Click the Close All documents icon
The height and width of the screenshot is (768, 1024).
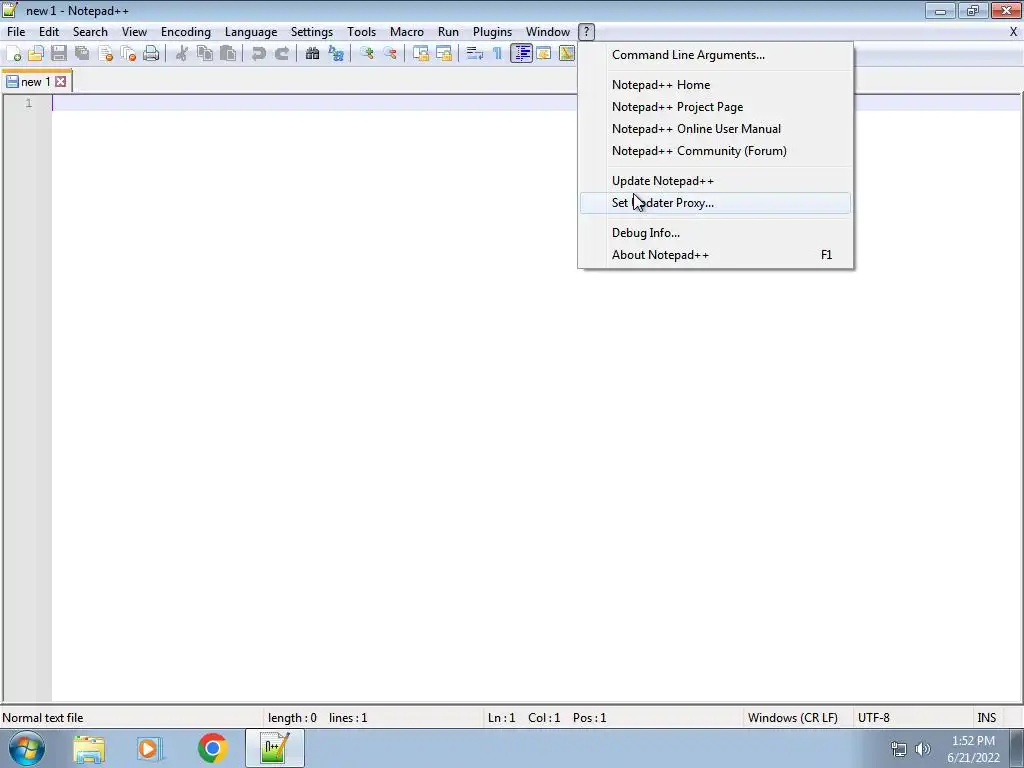pyautogui.click(x=128, y=54)
